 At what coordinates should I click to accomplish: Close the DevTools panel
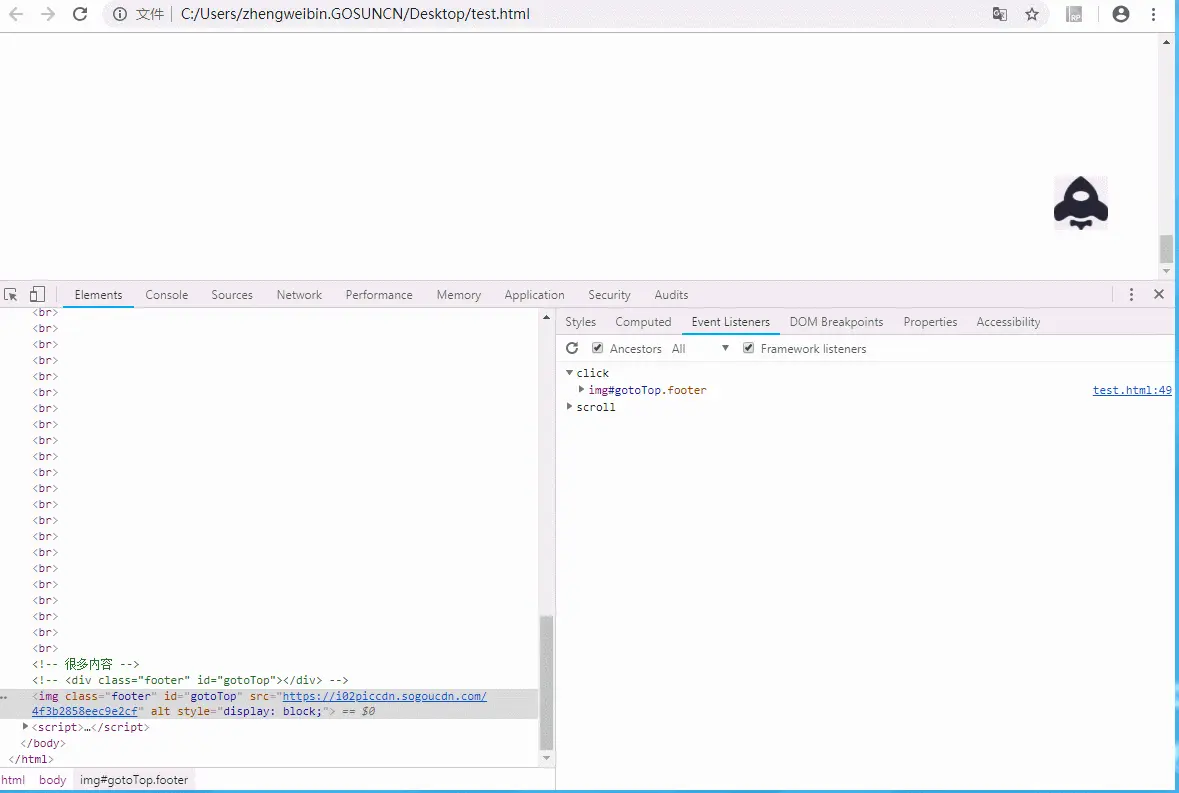pos(1159,295)
